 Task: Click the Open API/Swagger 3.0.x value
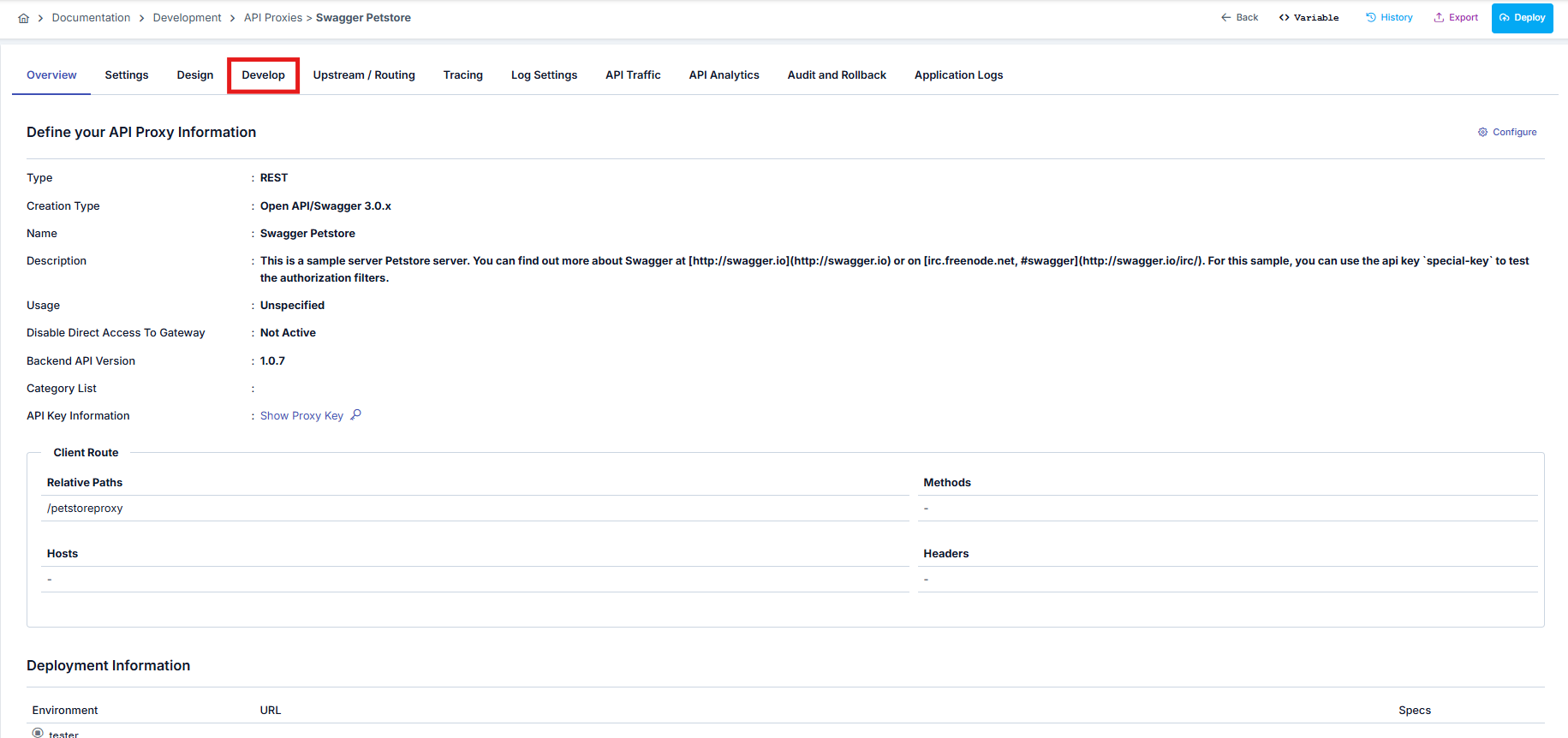[x=325, y=206]
